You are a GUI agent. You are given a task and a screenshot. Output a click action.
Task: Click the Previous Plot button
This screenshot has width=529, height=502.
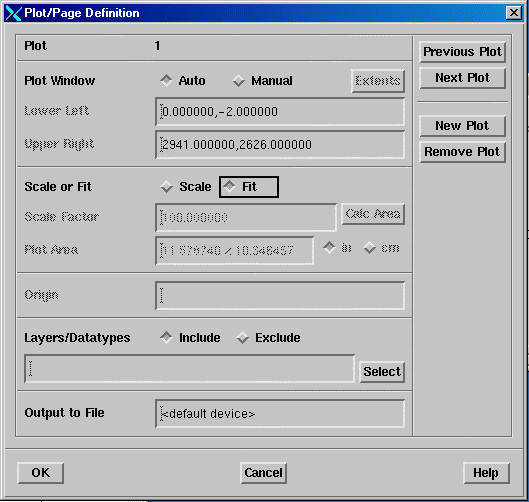462,52
